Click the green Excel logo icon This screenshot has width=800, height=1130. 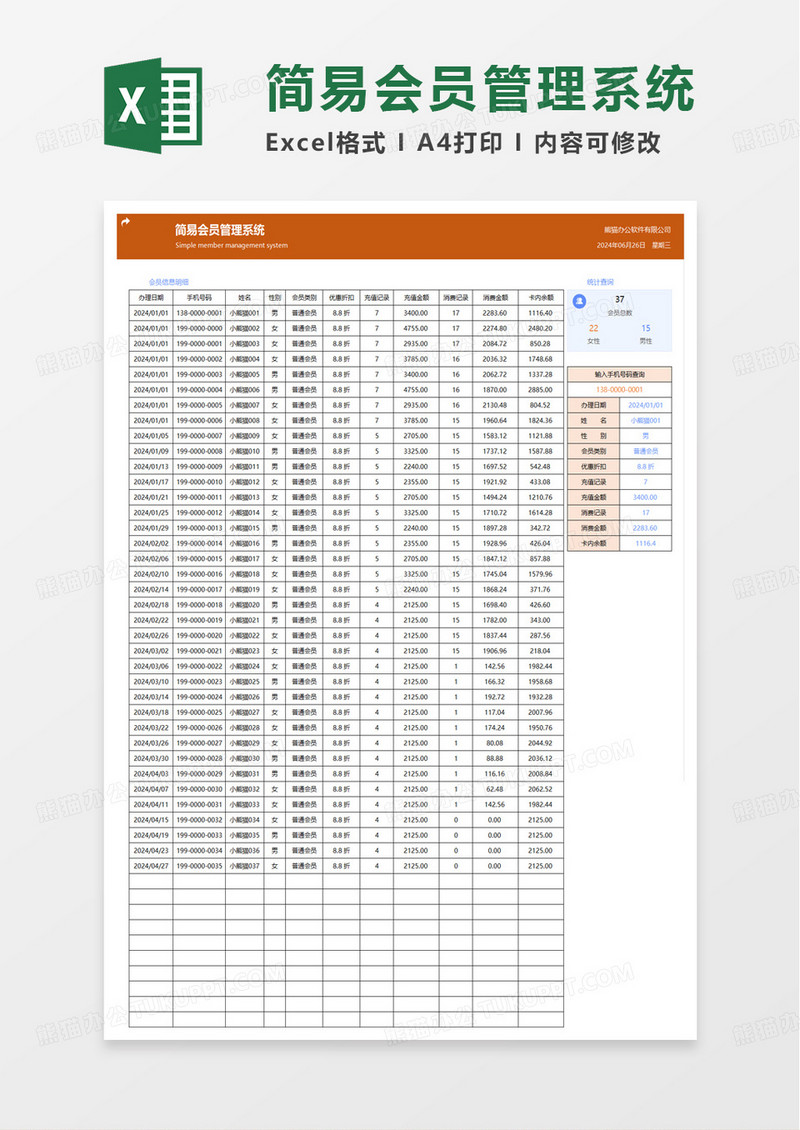(153, 105)
